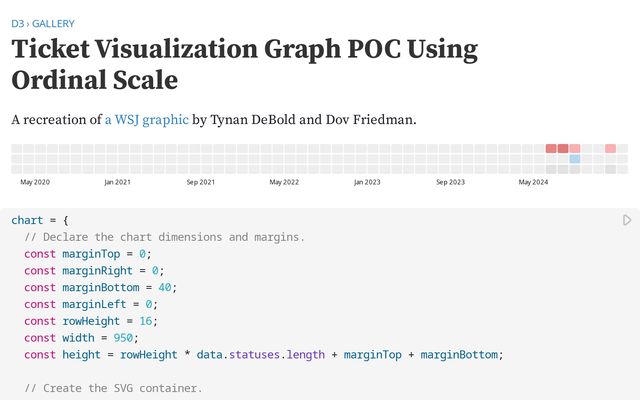Select the blue heatmap cell

pos(575,159)
